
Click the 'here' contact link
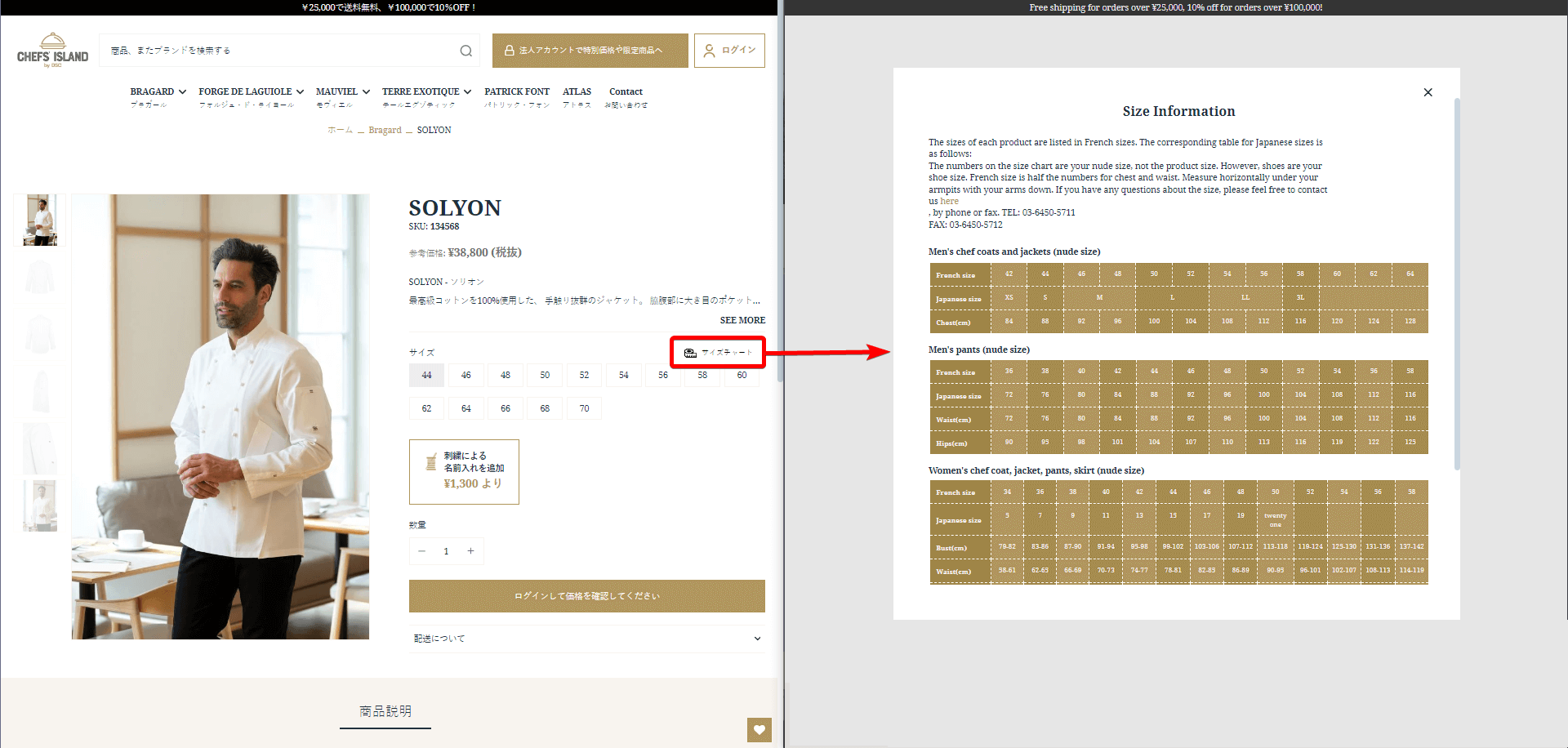[x=949, y=201]
